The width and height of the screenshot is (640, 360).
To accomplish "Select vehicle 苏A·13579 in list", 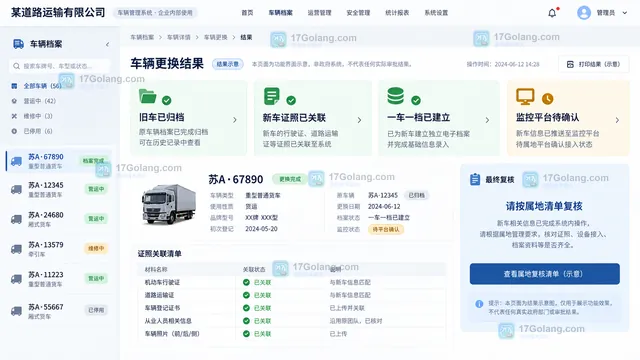I will pos(58,249).
